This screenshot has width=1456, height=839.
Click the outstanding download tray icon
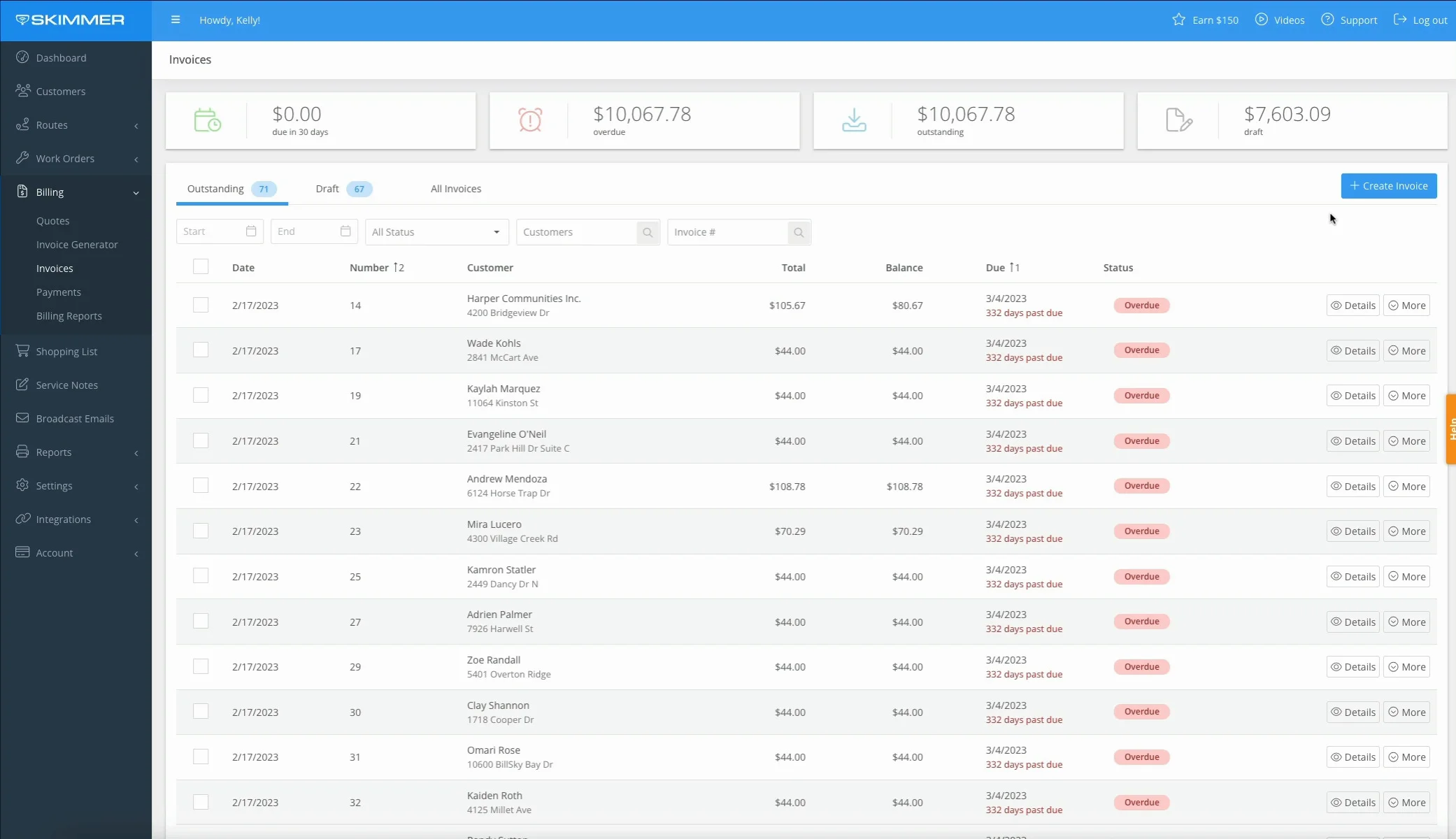tap(854, 120)
